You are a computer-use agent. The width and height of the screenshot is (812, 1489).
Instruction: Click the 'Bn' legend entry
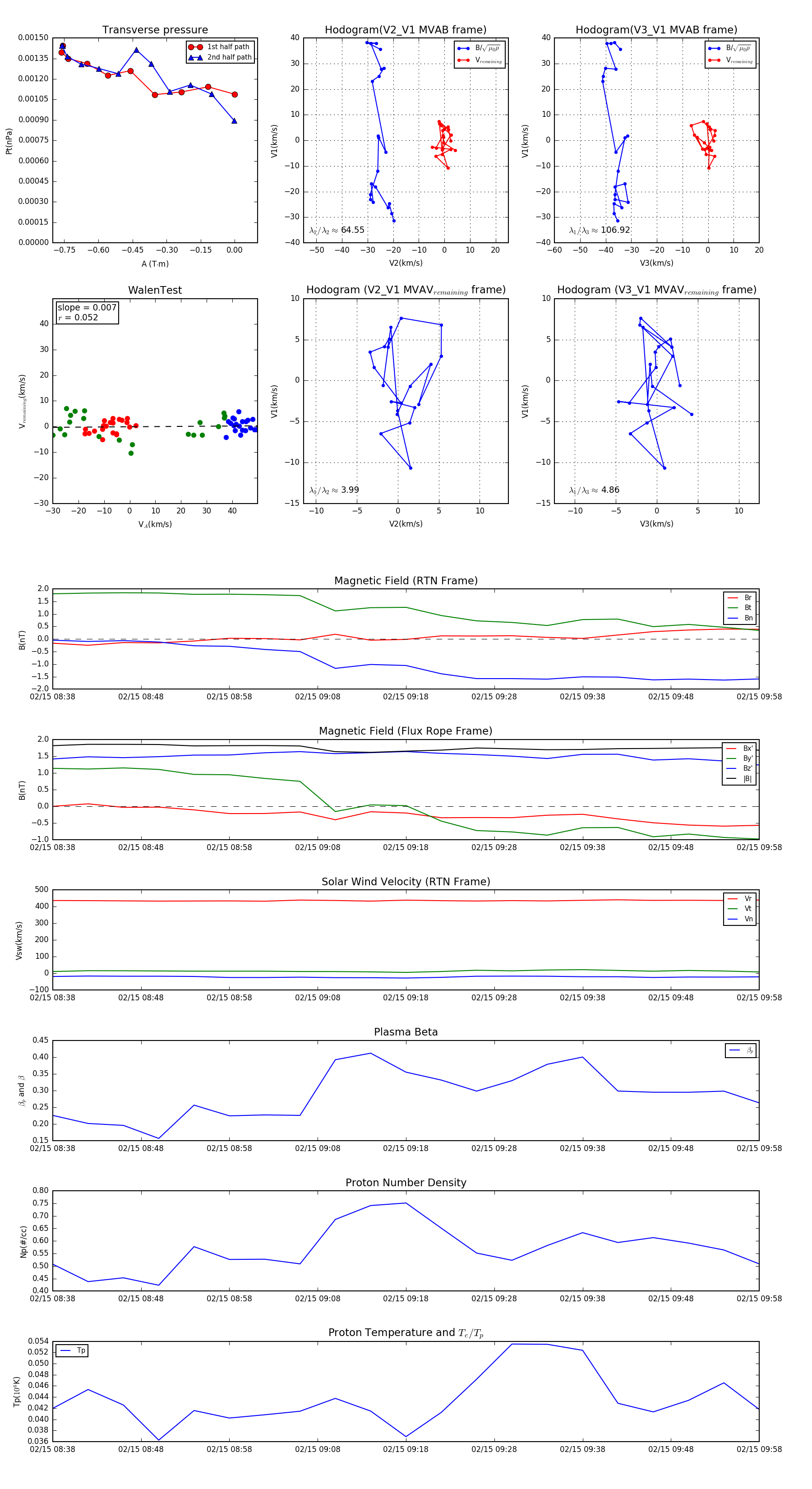point(740,618)
